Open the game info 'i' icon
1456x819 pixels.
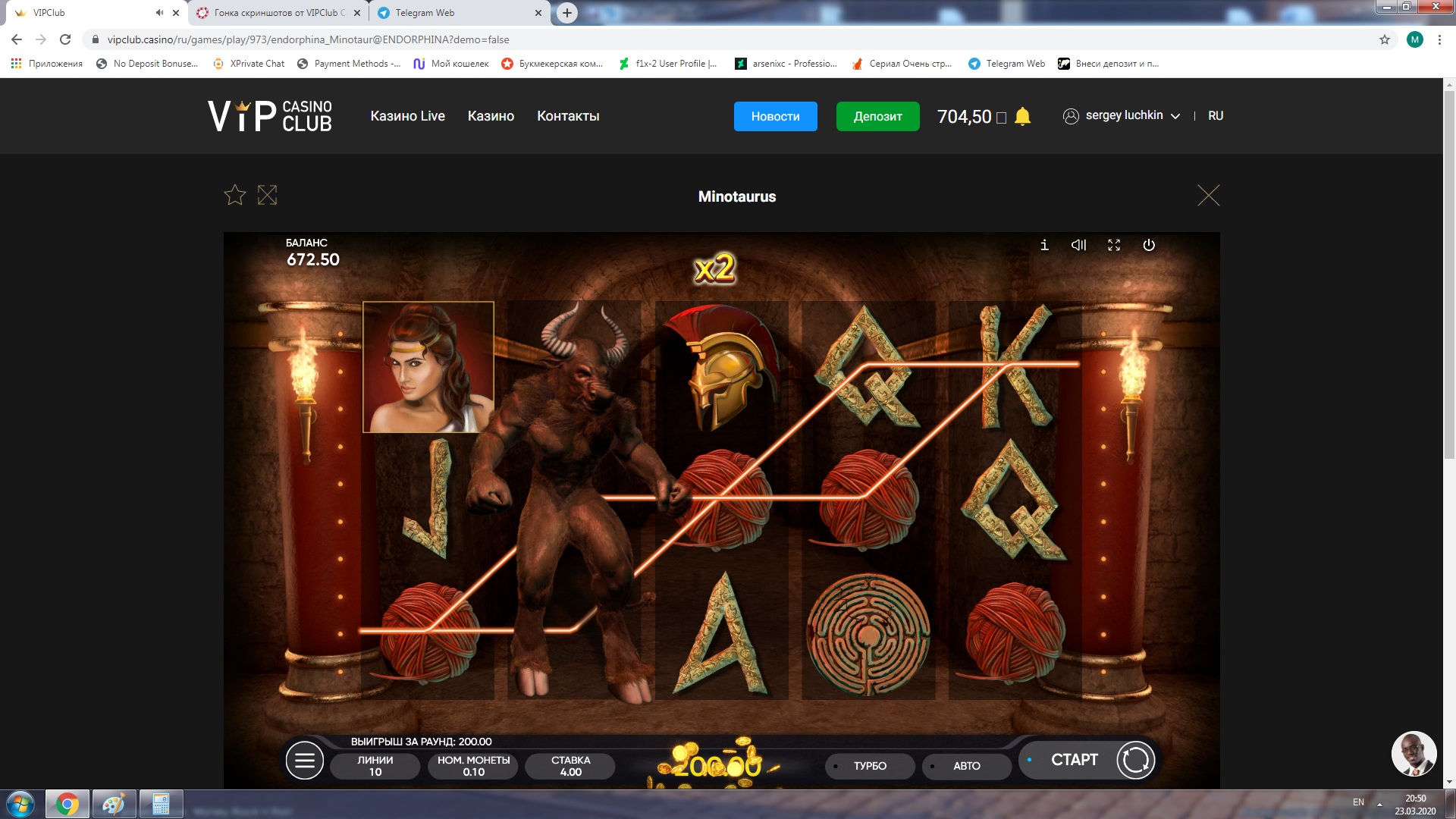(1044, 245)
